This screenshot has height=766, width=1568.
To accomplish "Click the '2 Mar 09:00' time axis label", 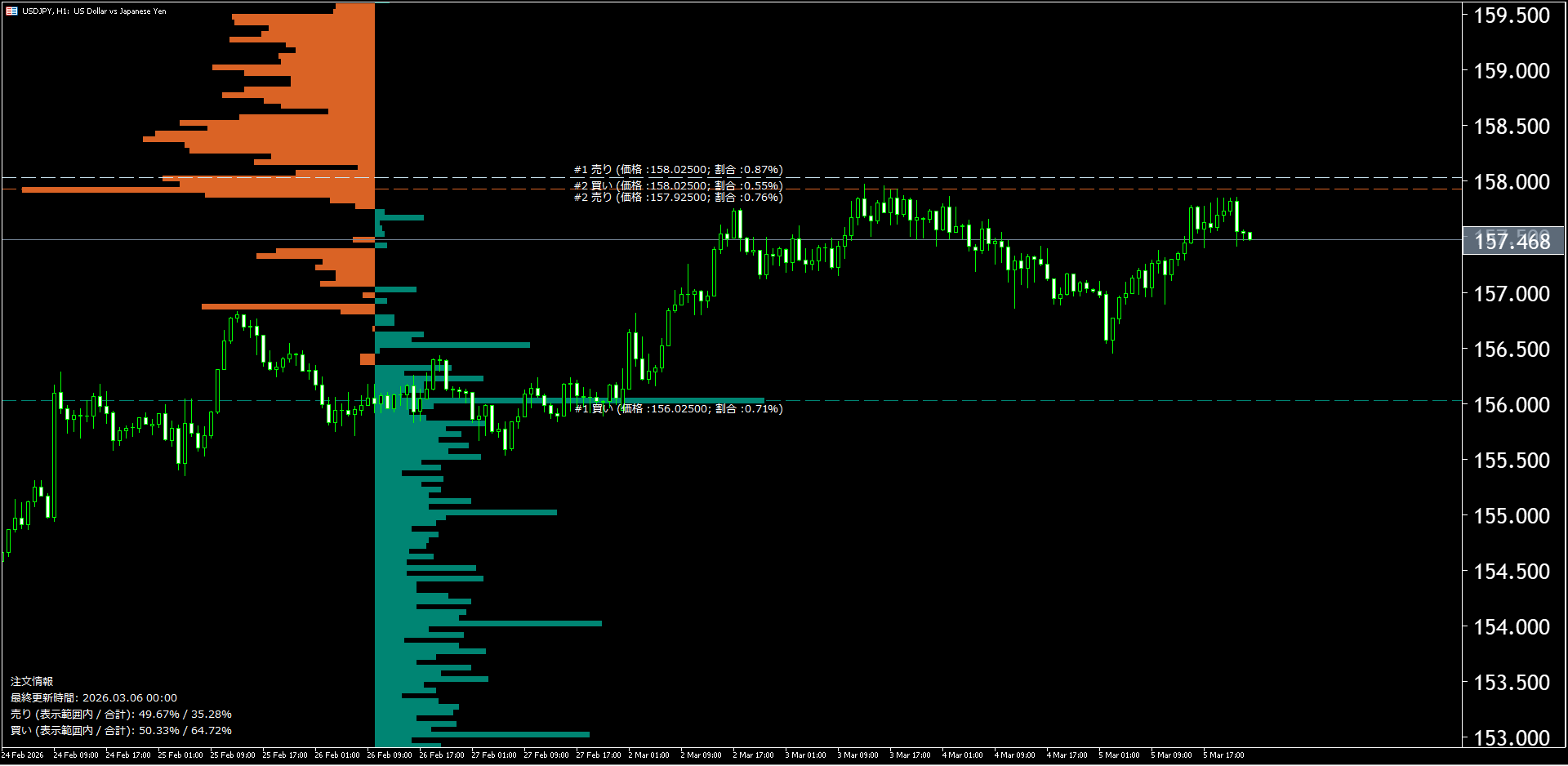I will coord(702,755).
